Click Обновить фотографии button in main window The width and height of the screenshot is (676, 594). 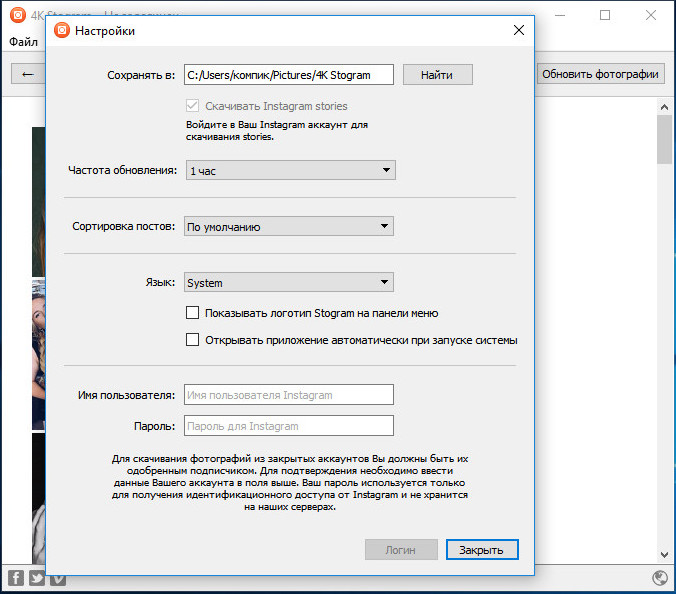point(600,74)
